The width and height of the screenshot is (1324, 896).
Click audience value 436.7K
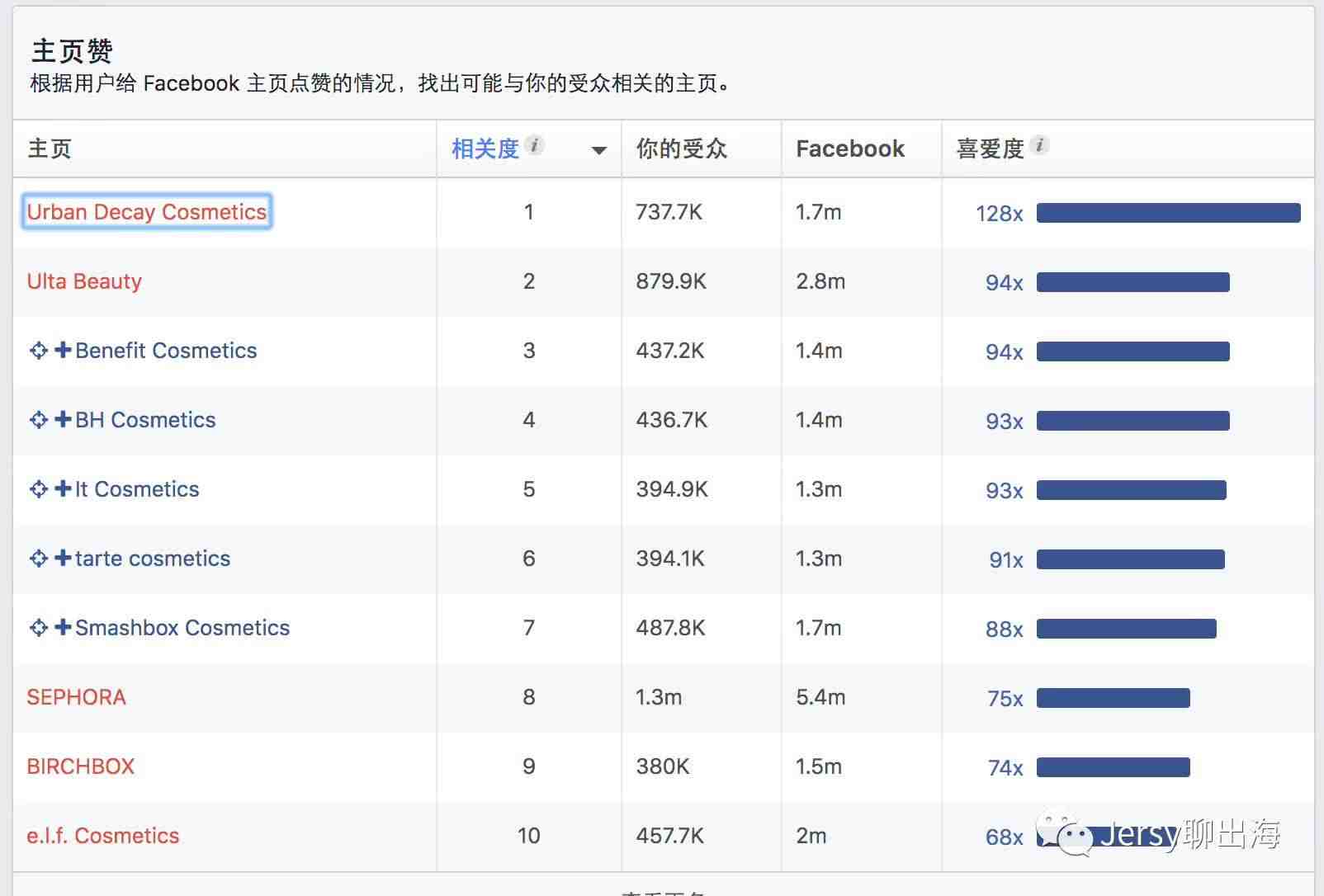(672, 420)
